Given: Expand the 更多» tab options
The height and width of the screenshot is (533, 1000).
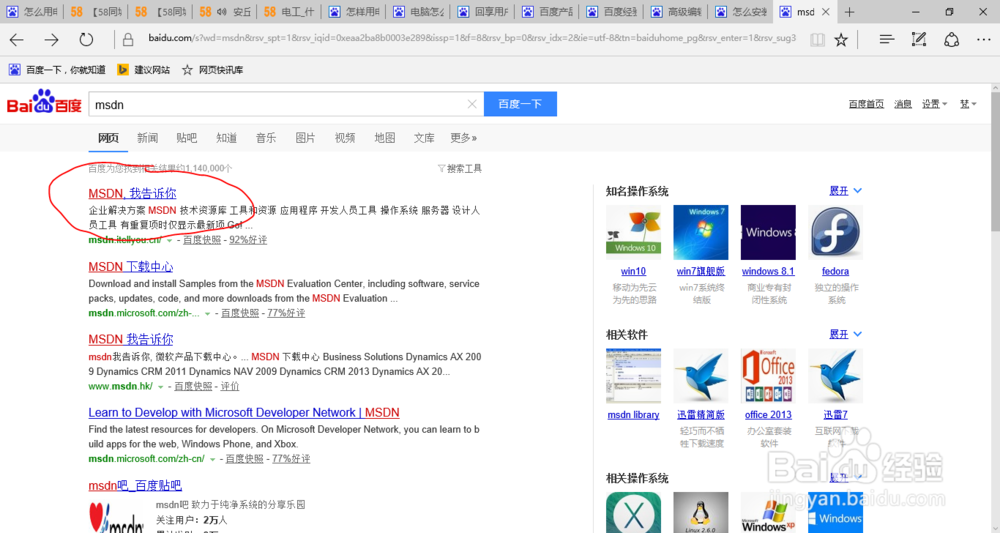Looking at the screenshot, I should point(464,138).
